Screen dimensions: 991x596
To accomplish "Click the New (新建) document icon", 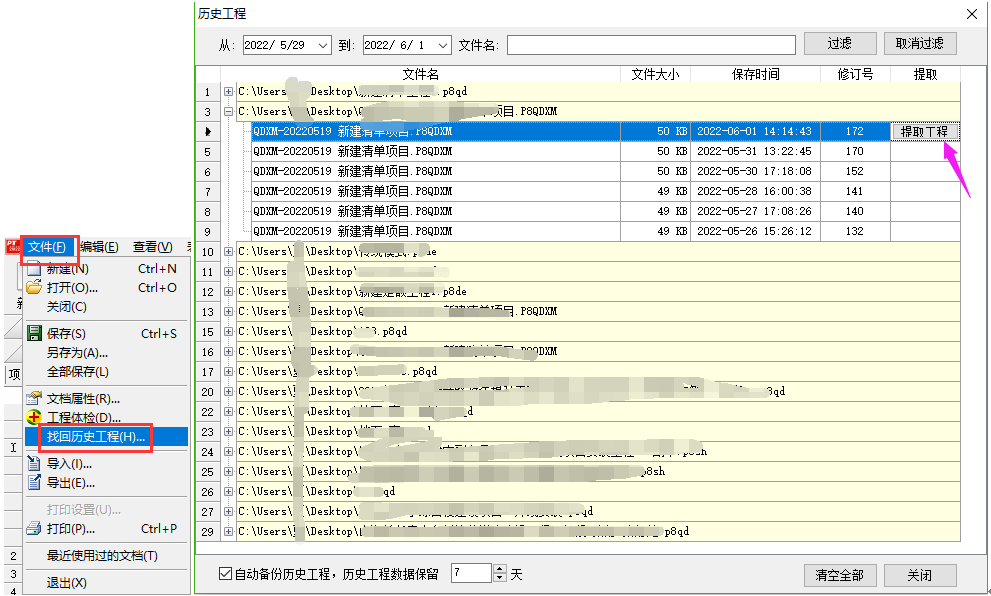I will pos(34,269).
